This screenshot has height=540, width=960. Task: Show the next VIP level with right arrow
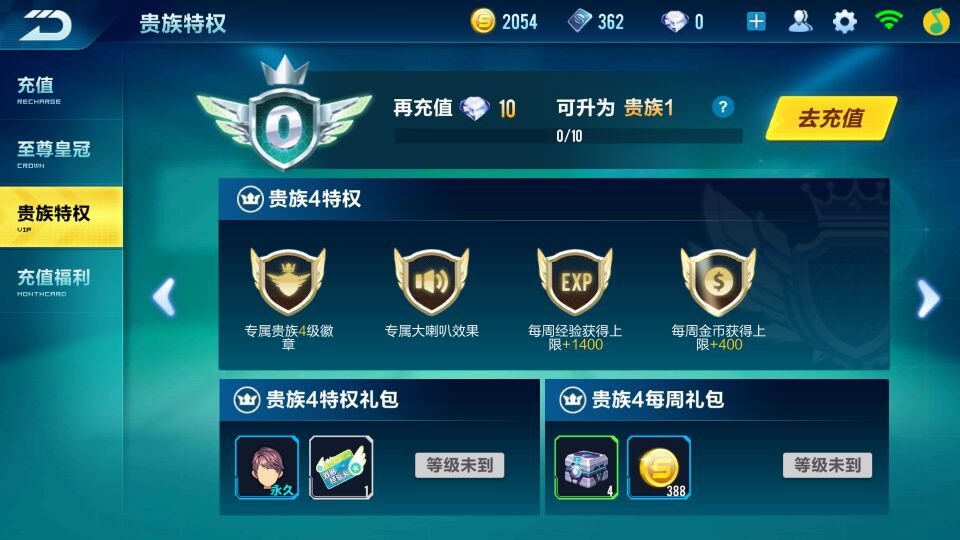coord(928,298)
